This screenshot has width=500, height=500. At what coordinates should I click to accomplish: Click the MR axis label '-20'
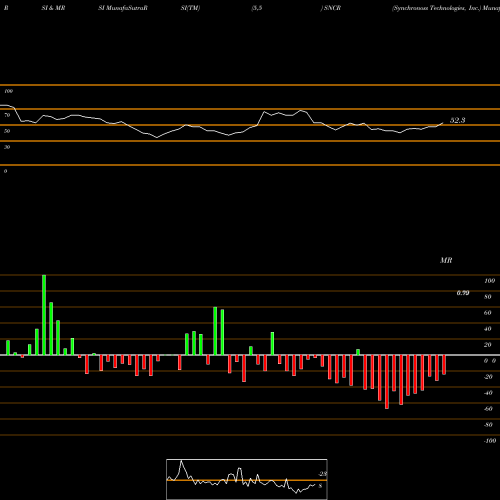(488, 377)
